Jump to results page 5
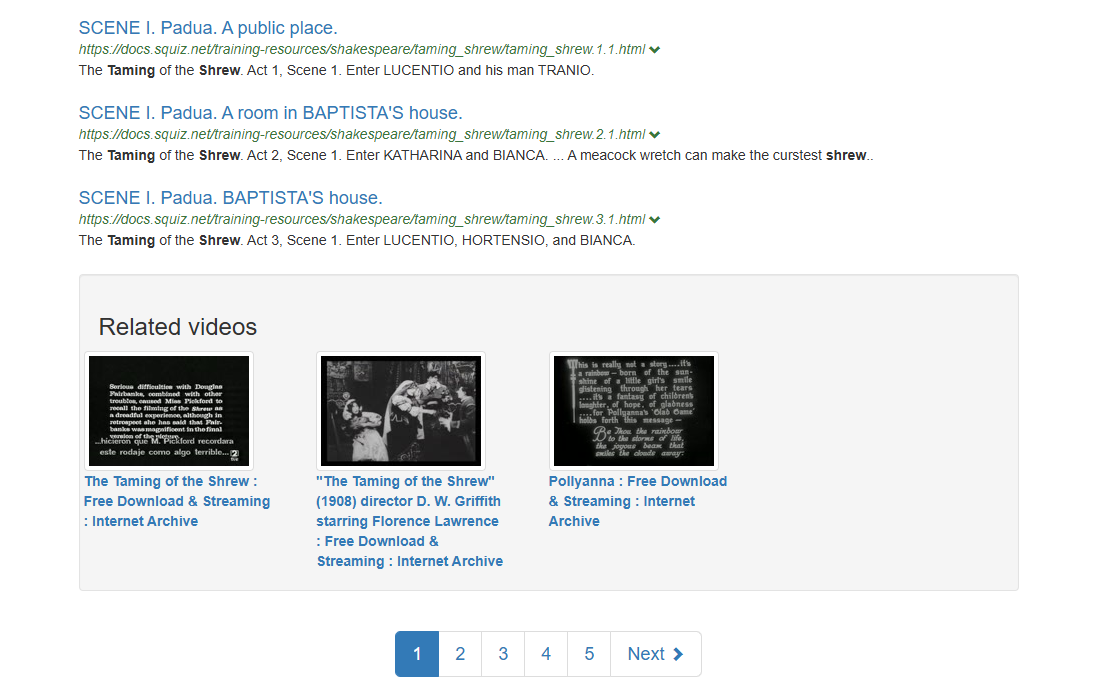This screenshot has width=1097, height=693. tap(589, 654)
